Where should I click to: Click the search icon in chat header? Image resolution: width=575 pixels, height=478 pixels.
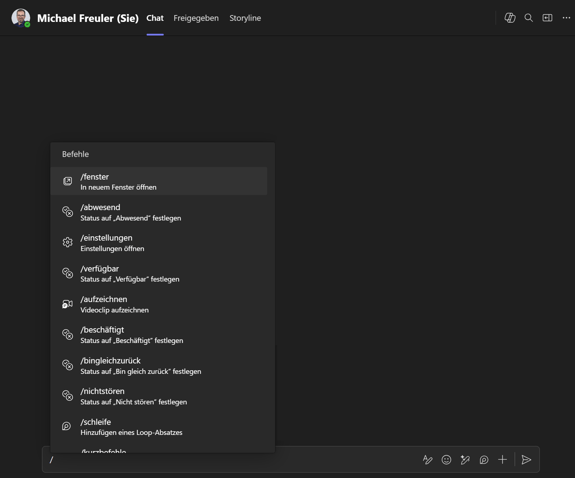click(x=528, y=18)
